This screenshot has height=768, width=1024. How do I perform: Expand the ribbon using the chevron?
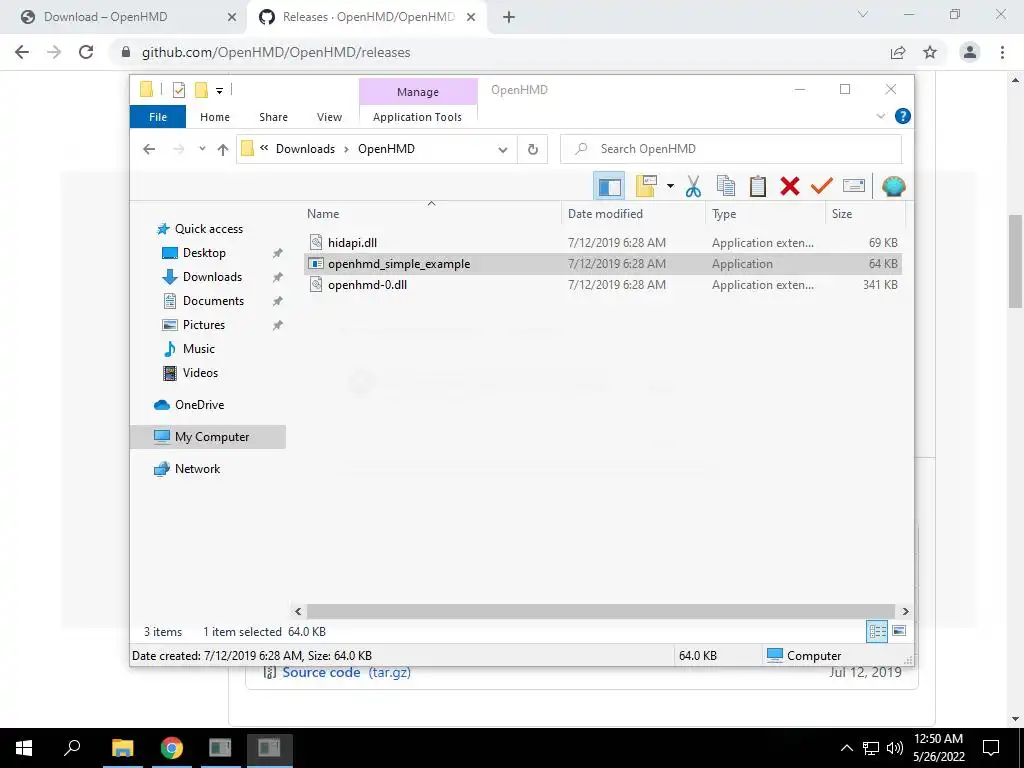[x=880, y=116]
